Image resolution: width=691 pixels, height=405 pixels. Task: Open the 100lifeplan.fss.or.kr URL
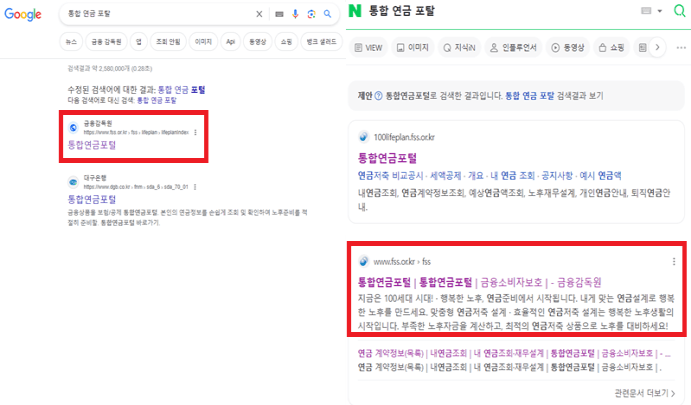(404, 137)
